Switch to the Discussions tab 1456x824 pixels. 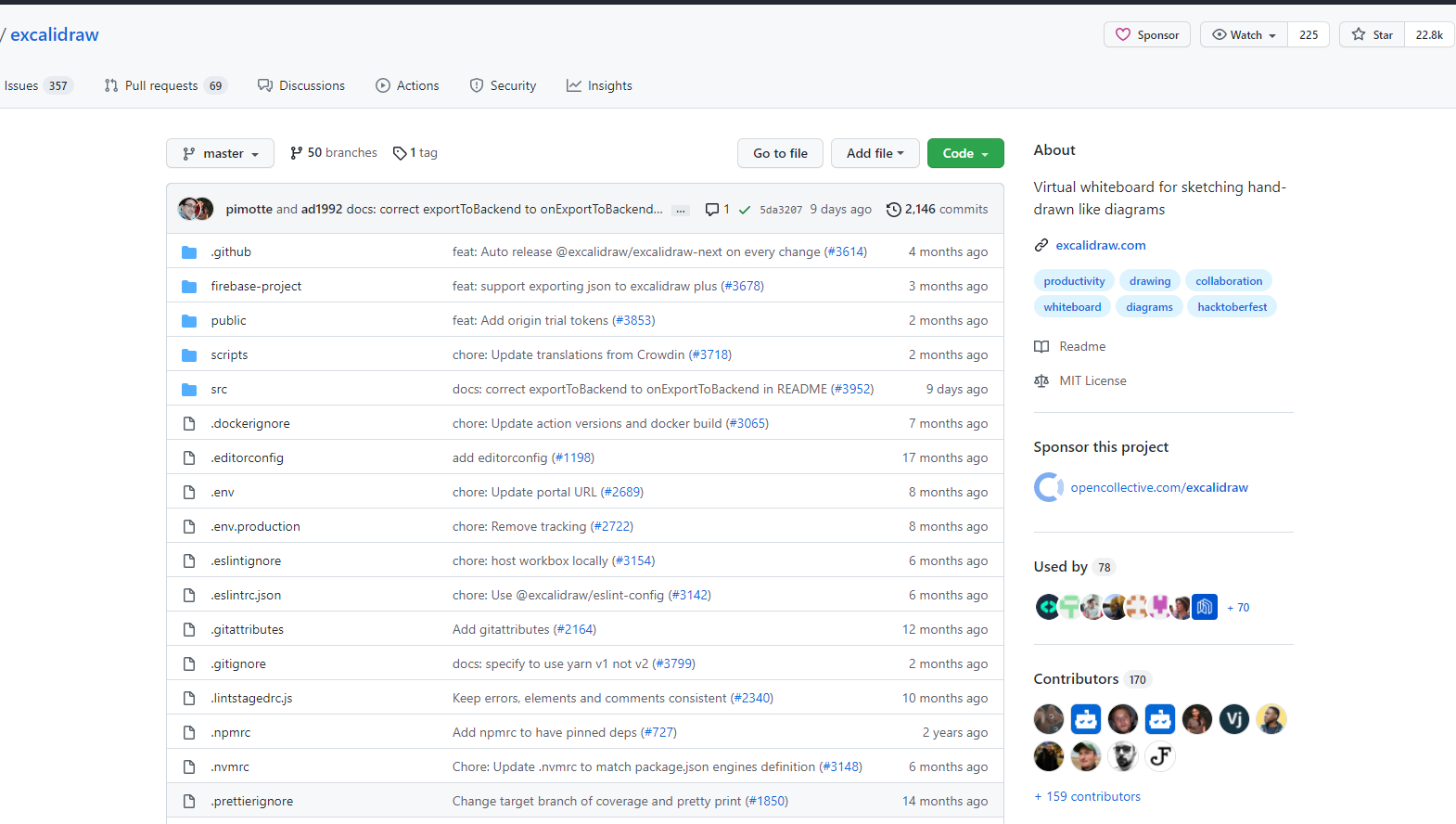(x=301, y=85)
